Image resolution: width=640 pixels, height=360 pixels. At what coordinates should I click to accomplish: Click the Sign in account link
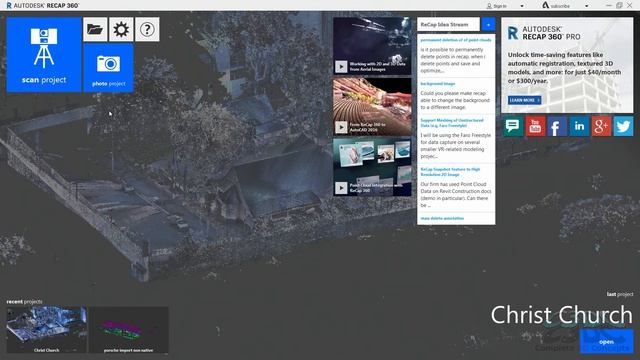(496, 6)
